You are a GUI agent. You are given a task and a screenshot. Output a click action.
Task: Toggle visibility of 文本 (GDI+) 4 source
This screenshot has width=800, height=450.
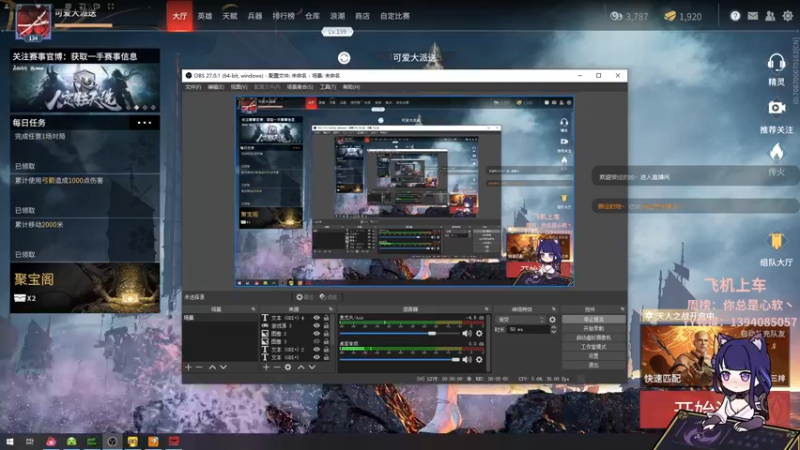coord(317,318)
